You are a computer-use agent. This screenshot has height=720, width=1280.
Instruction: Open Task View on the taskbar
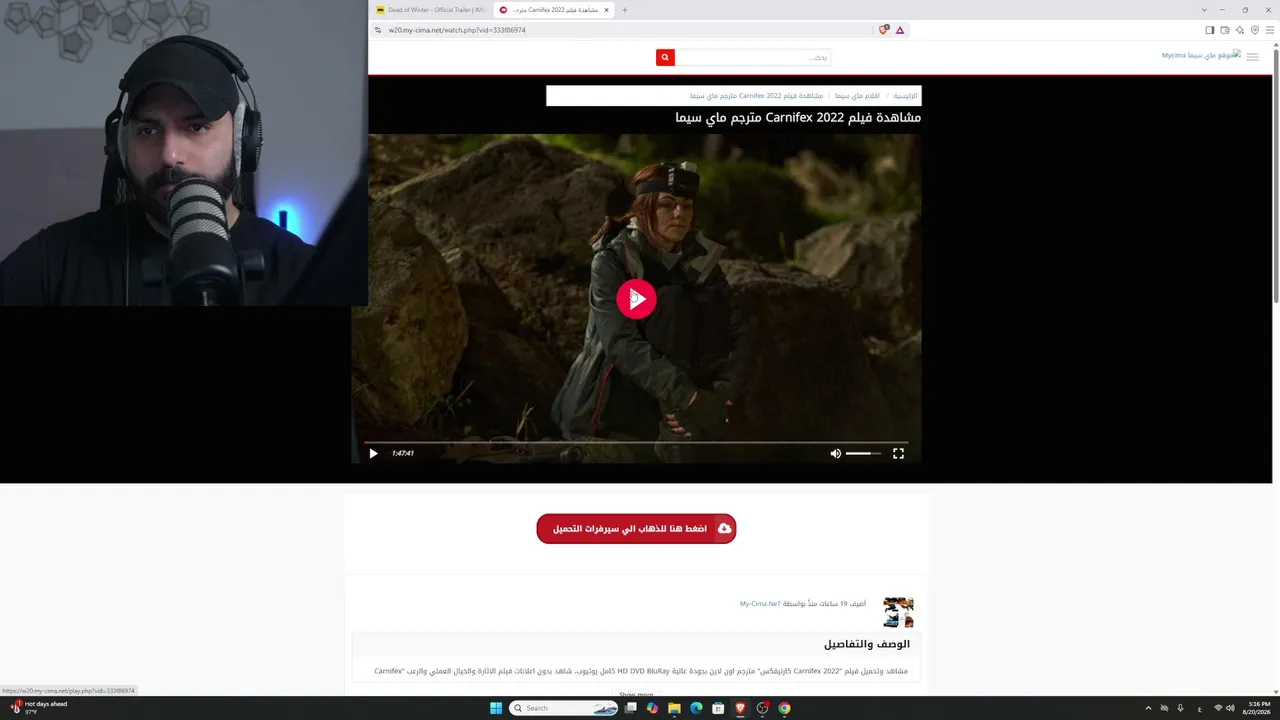pyautogui.click(x=631, y=708)
